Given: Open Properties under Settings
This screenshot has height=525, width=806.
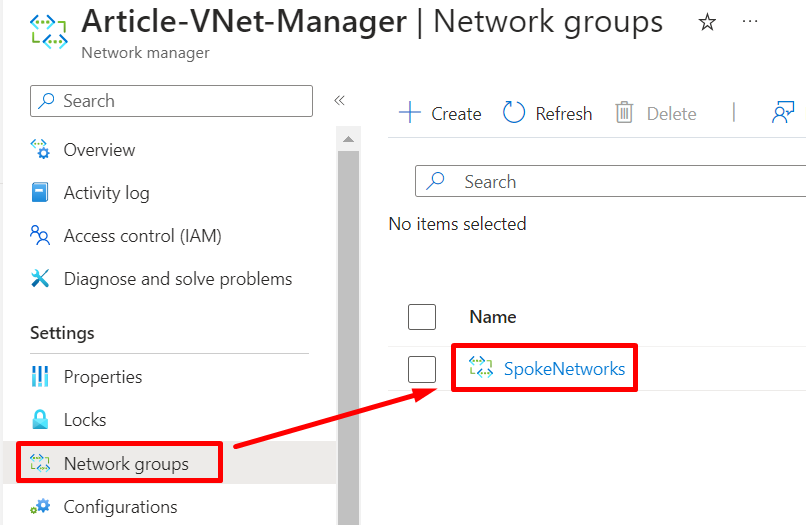Looking at the screenshot, I should pos(103,377).
